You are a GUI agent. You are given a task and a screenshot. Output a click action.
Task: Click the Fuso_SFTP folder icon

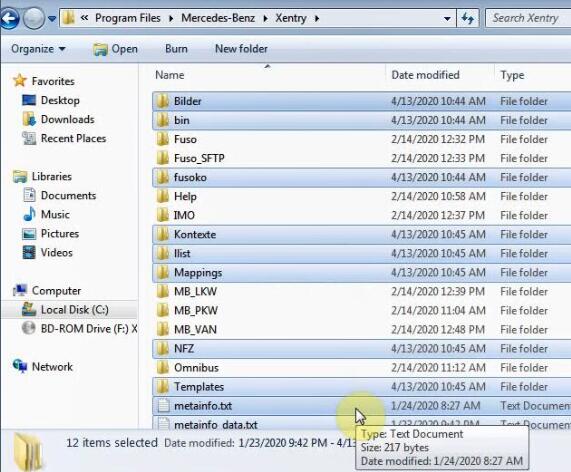(x=162, y=158)
